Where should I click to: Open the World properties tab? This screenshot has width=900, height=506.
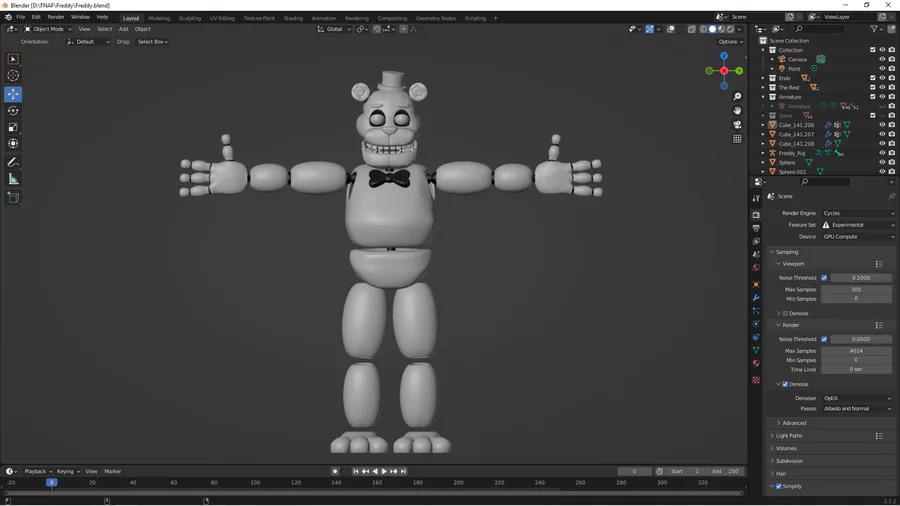click(x=756, y=267)
